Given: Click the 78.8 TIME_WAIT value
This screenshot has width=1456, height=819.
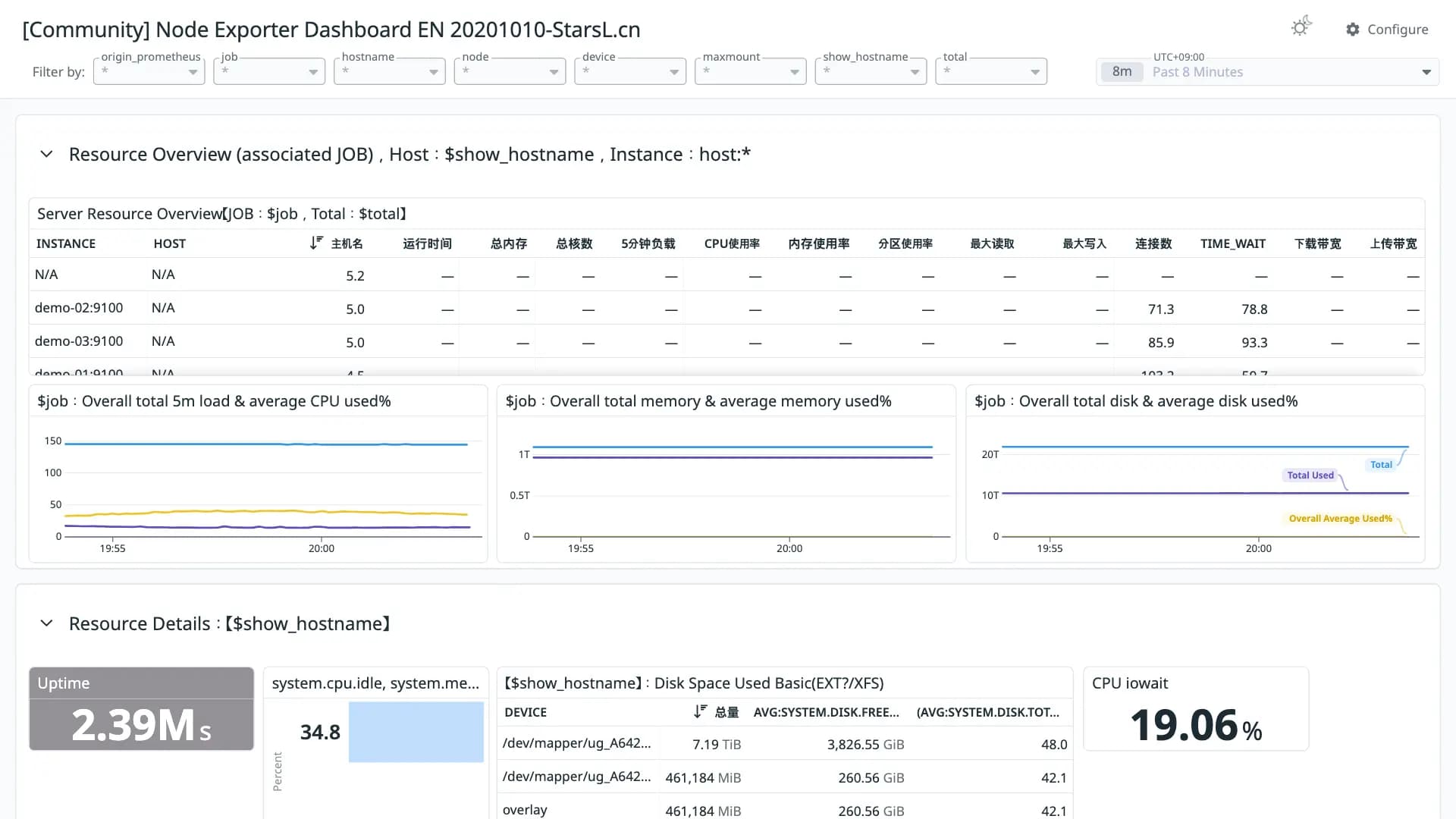Looking at the screenshot, I should (1254, 309).
